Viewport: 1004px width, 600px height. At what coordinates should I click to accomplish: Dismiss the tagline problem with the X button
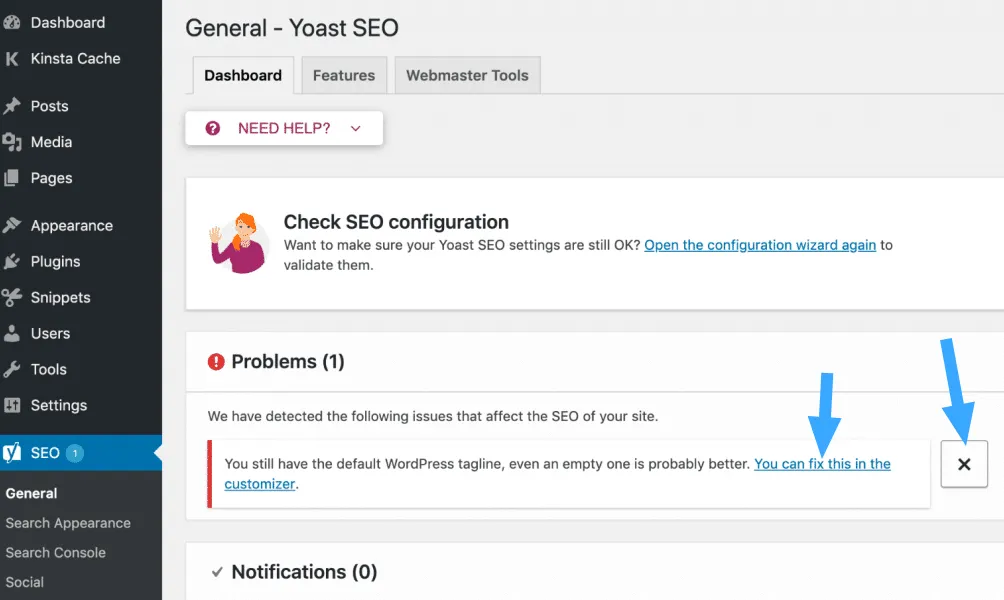tap(963, 464)
